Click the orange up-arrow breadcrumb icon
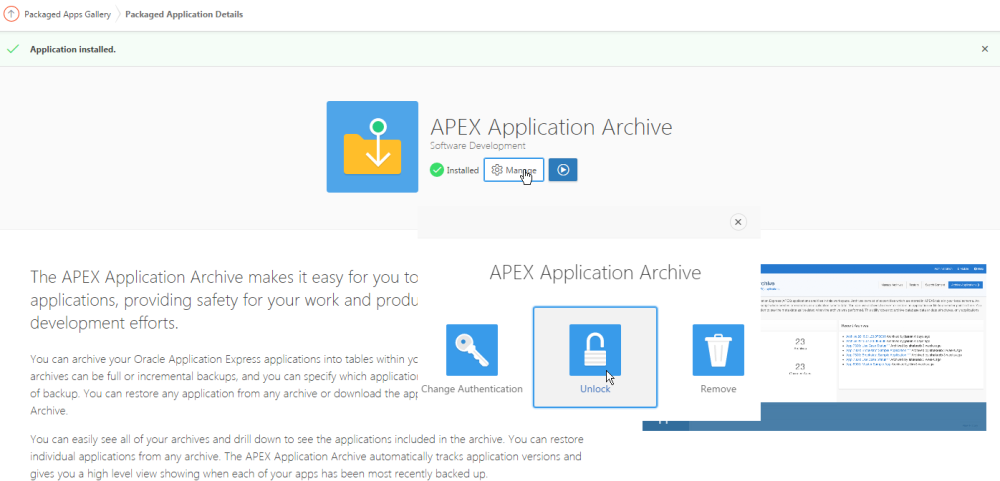The height and width of the screenshot is (481, 1000). 11,14
